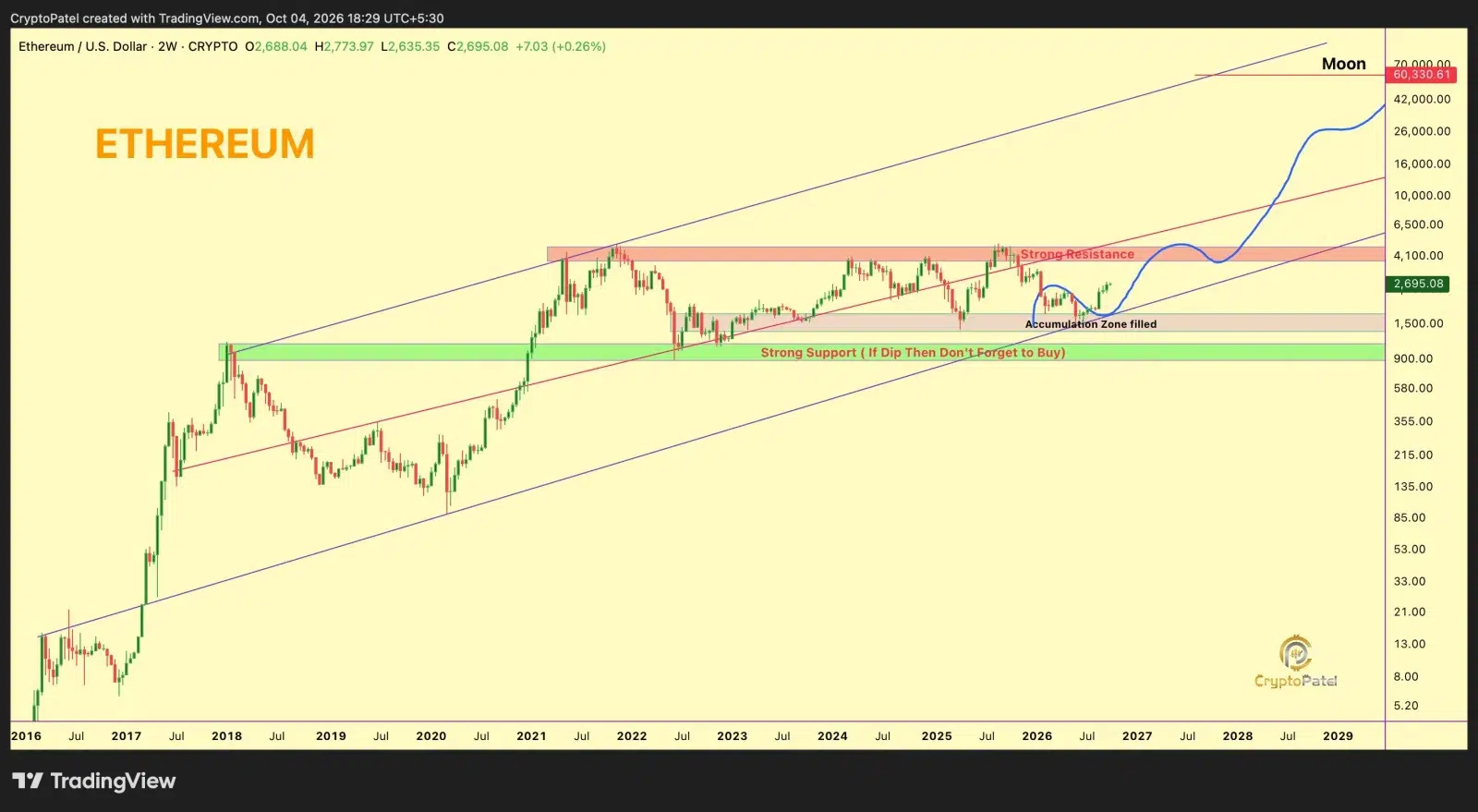Click the 10,000.00 price axis label
This screenshot has width=1478, height=812.
point(1423,195)
